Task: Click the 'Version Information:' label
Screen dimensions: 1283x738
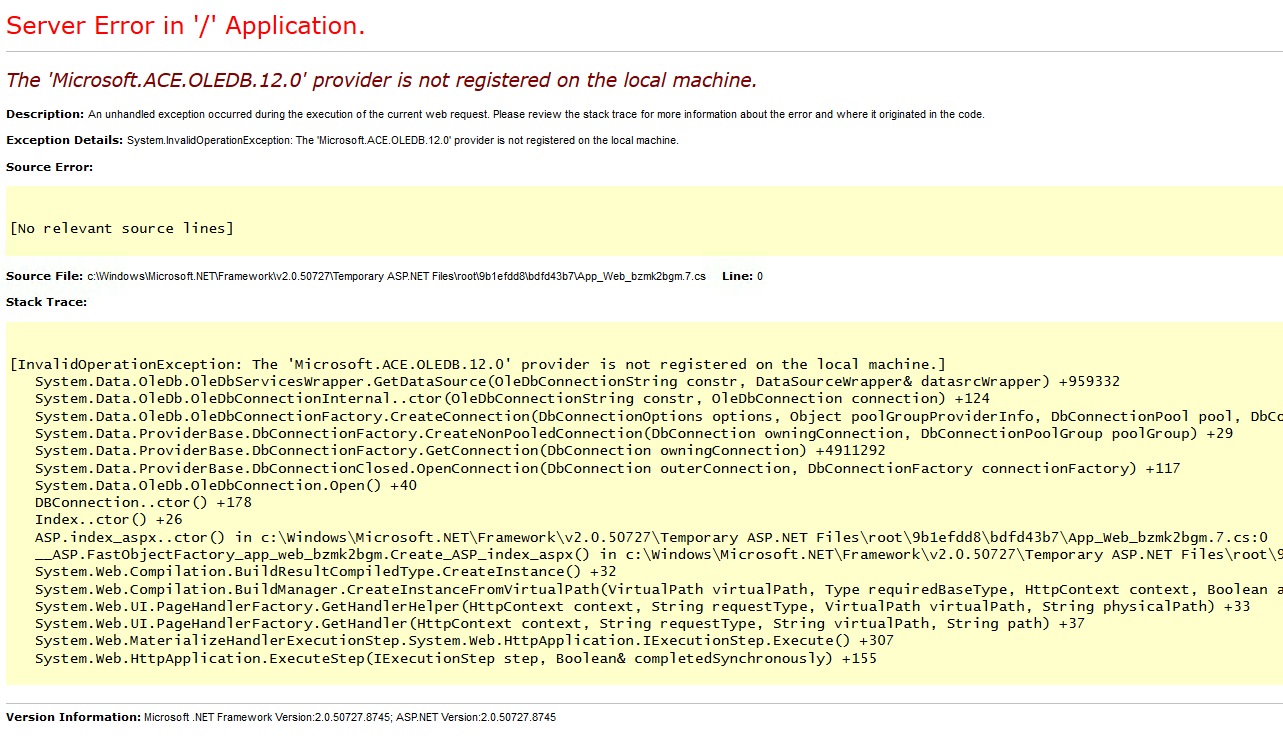Action: point(73,717)
